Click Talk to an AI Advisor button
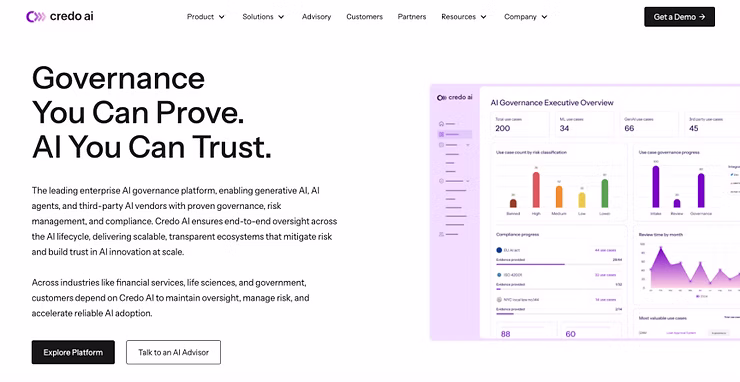740x382 pixels. click(x=173, y=352)
